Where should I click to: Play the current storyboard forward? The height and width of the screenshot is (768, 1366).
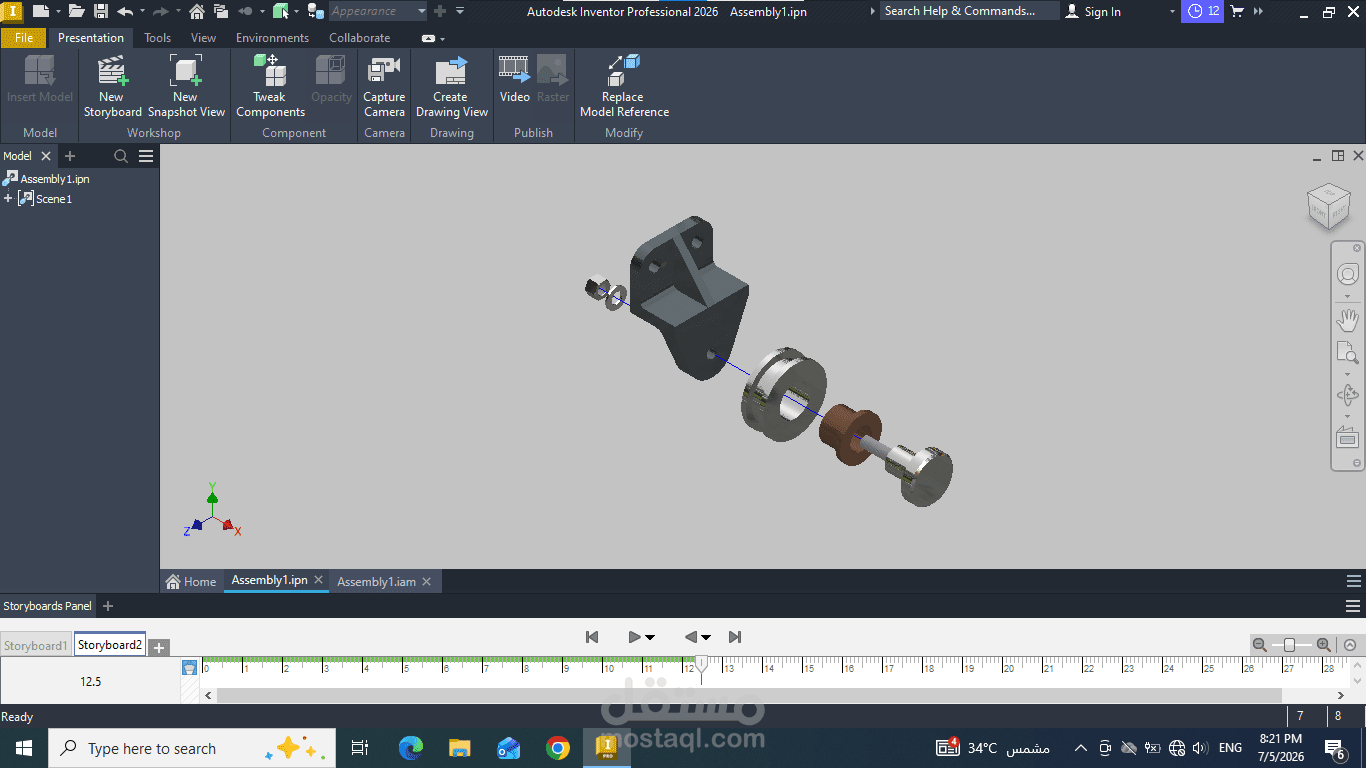[x=634, y=637]
